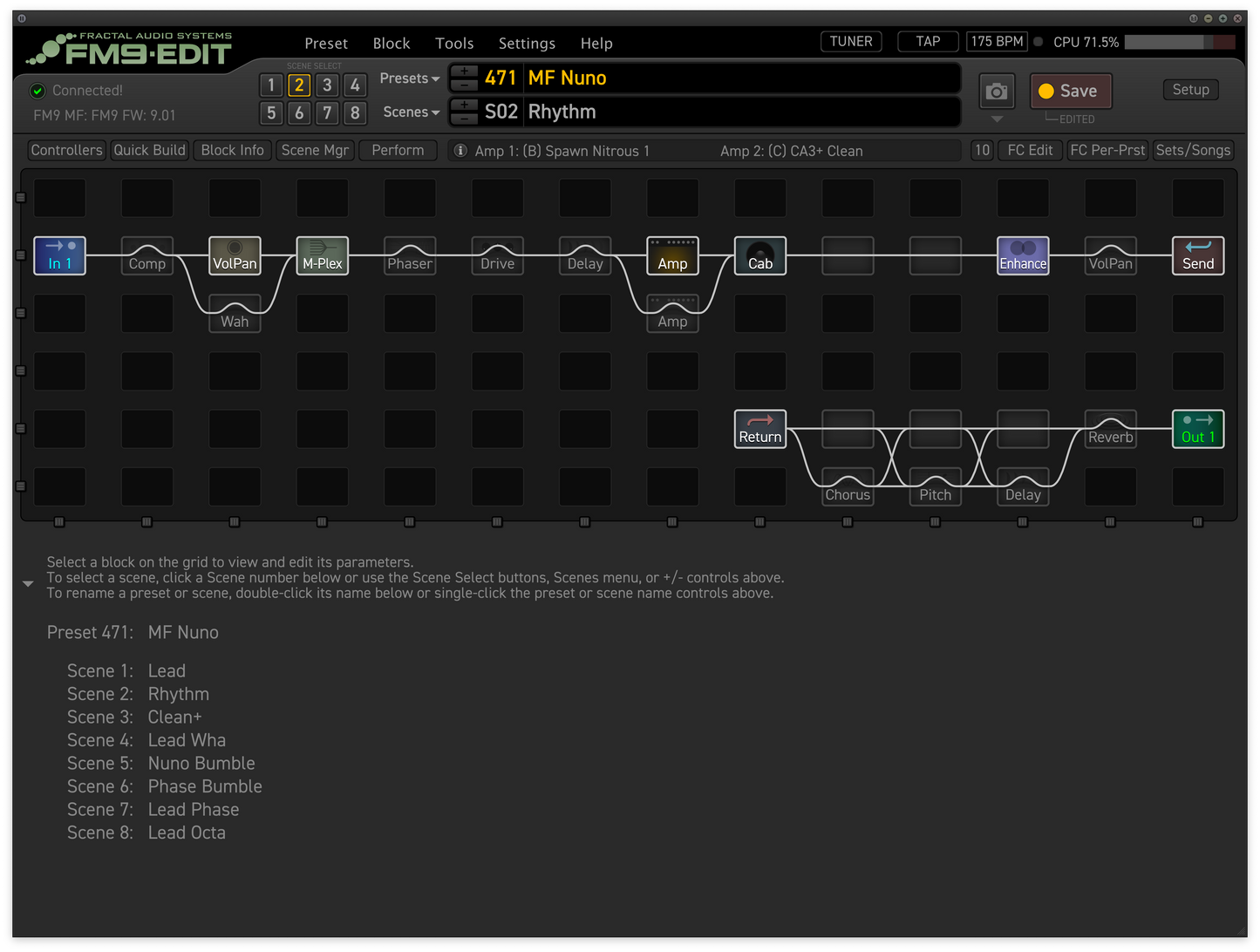The height and width of the screenshot is (952, 1260).
Task: Open the Scenes dropdown list
Action: 411,112
